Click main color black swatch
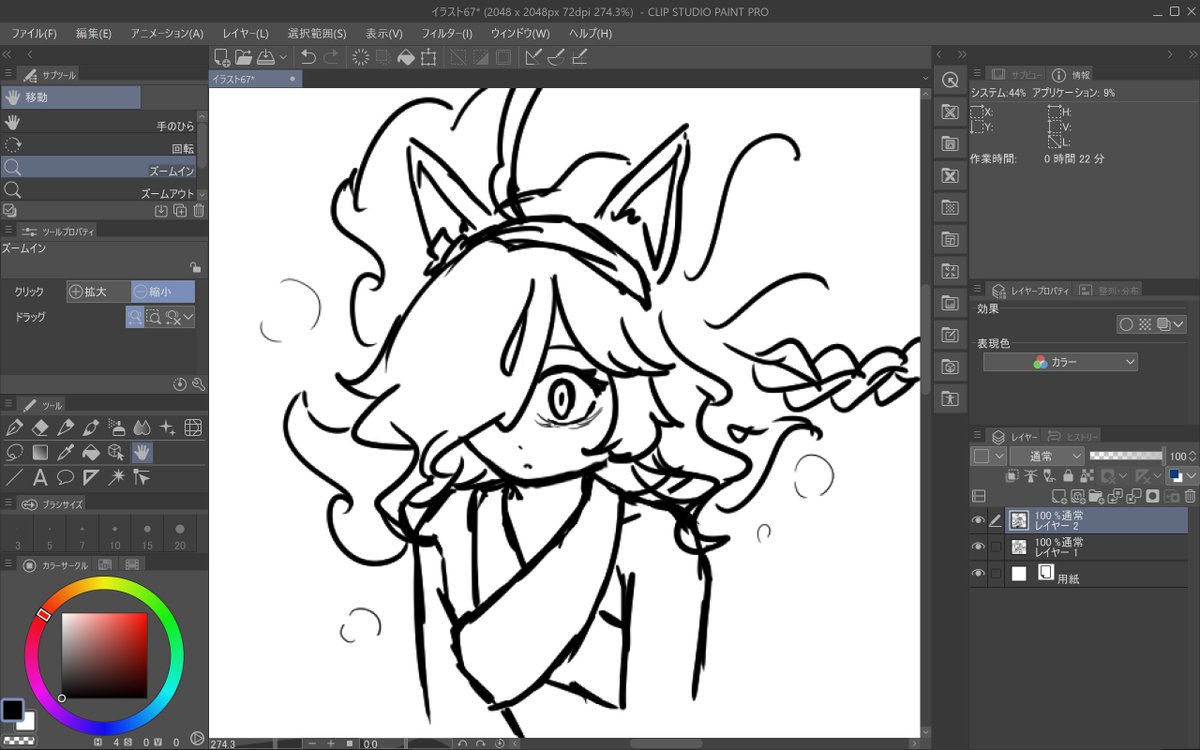Image resolution: width=1200 pixels, height=750 pixels. [12, 710]
